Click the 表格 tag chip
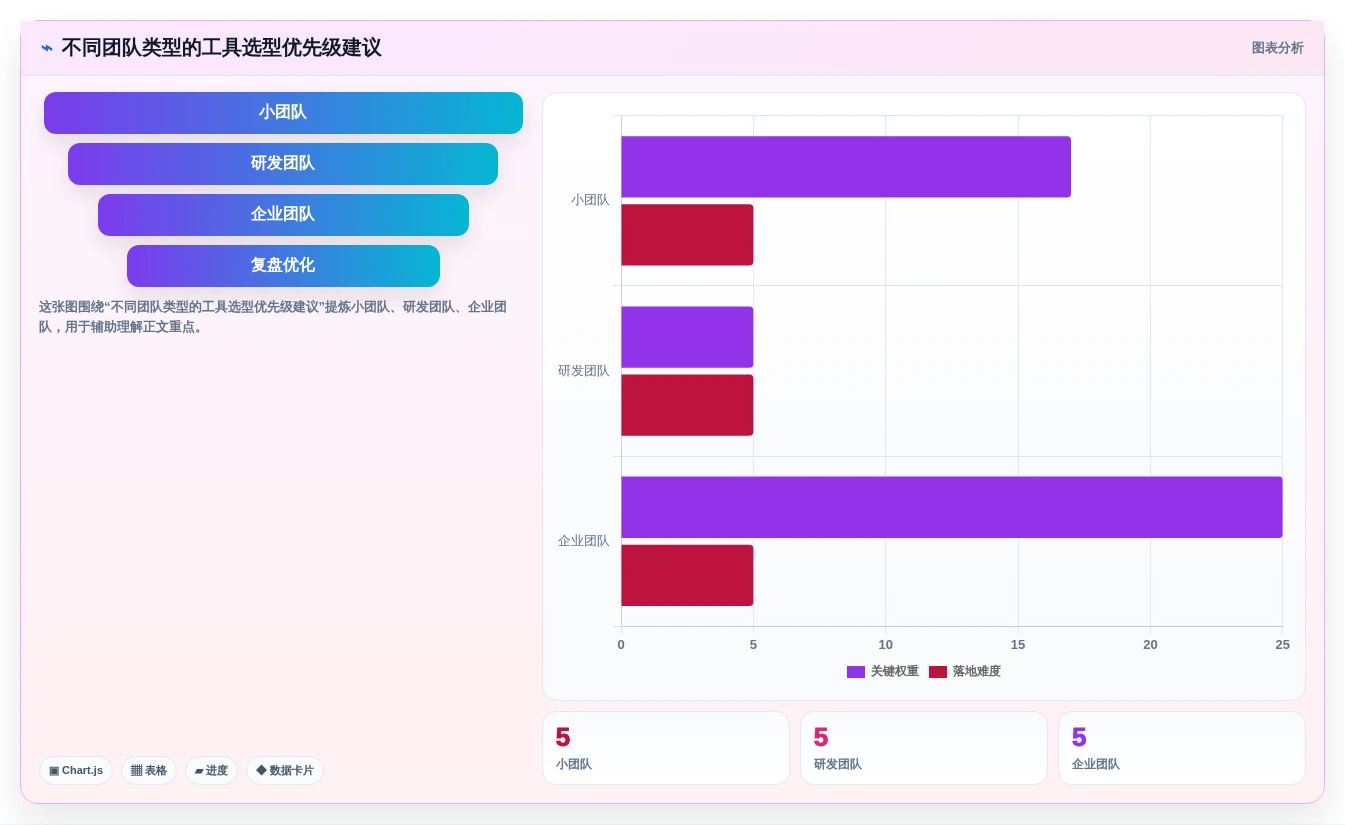The height and width of the screenshot is (825, 1345). click(149, 770)
